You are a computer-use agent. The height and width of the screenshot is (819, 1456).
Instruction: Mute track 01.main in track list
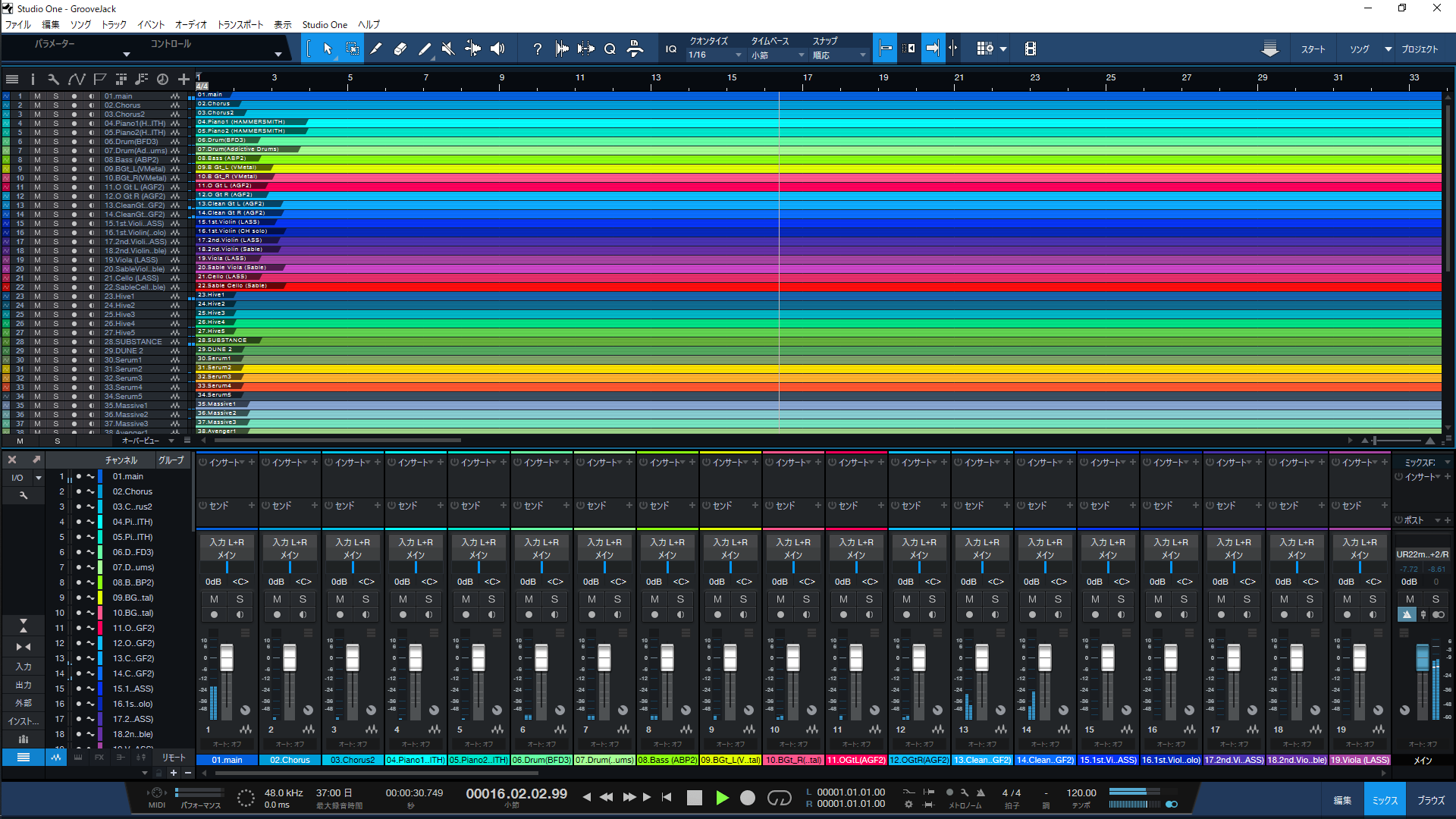pos(37,96)
